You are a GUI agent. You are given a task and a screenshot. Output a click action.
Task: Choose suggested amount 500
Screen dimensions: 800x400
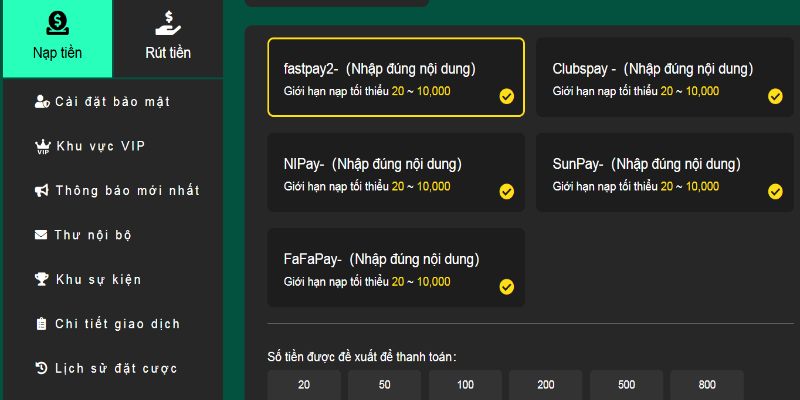[627, 385]
